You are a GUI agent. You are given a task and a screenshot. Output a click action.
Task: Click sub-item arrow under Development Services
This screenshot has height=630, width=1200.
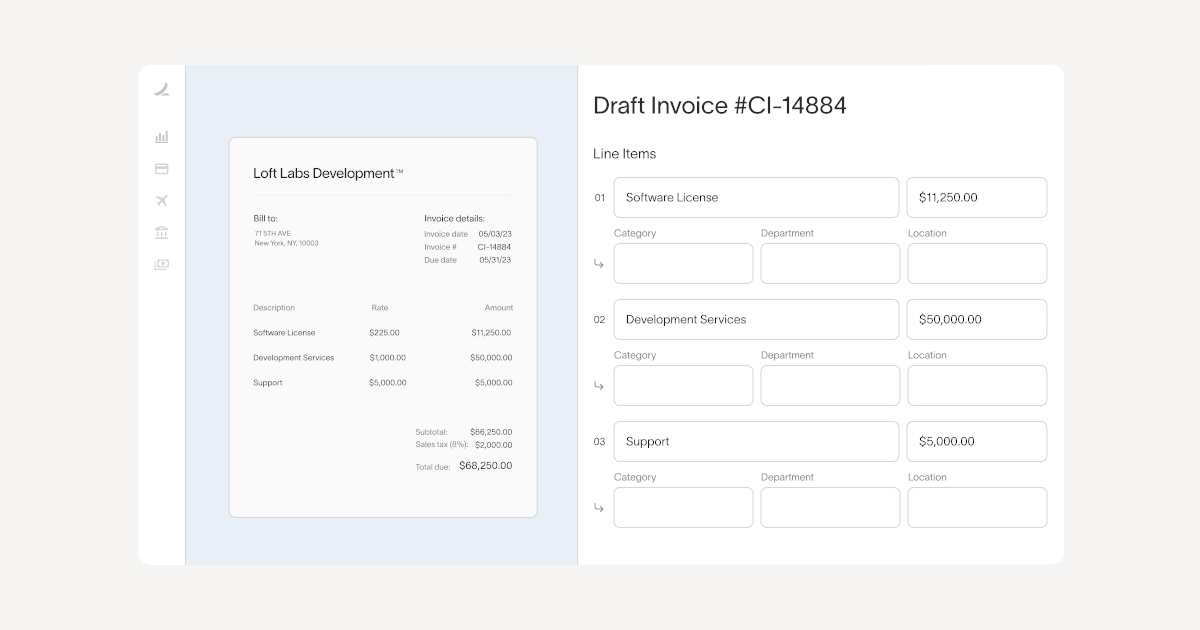pyautogui.click(x=599, y=386)
